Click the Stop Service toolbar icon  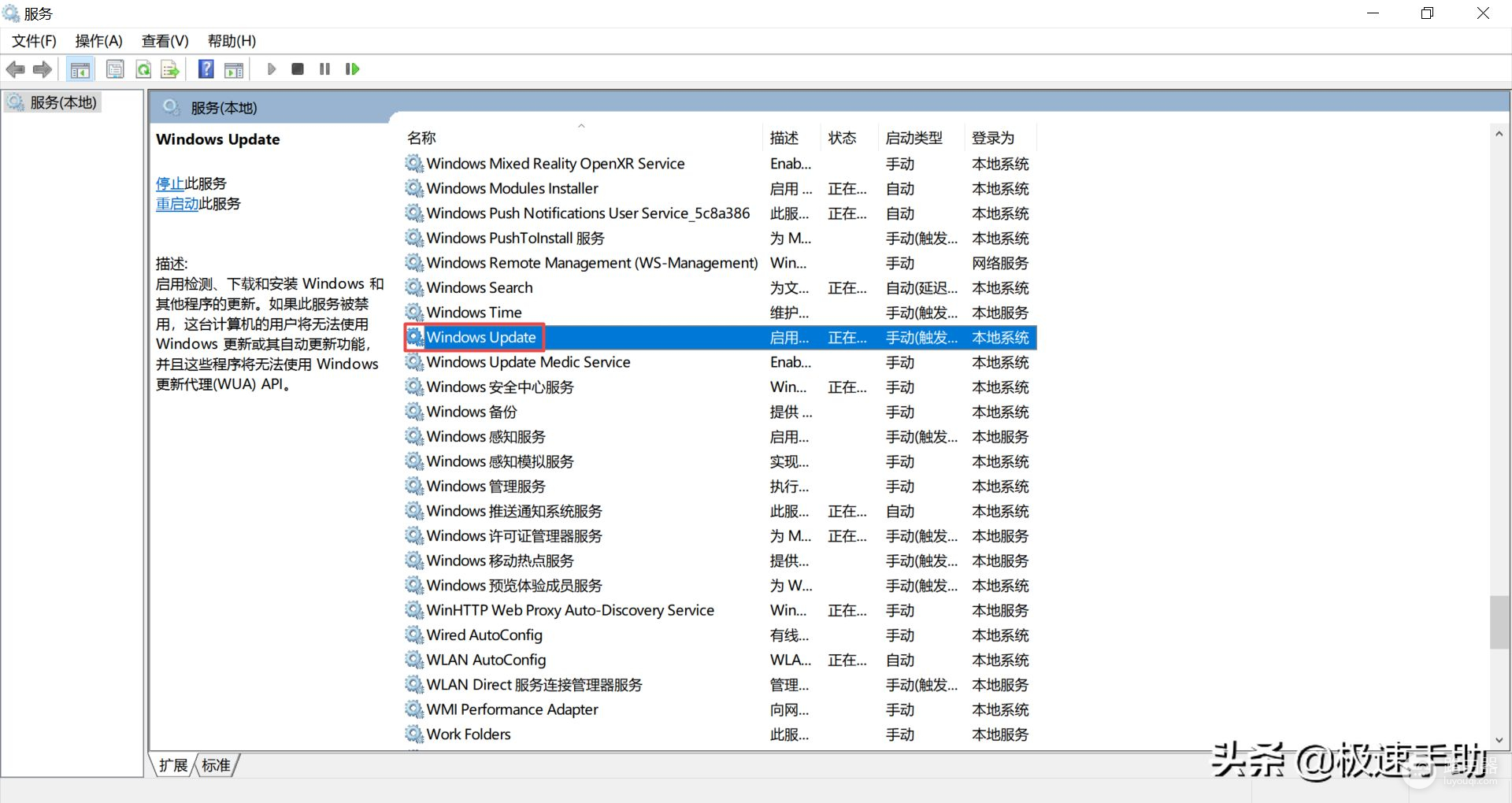click(297, 69)
